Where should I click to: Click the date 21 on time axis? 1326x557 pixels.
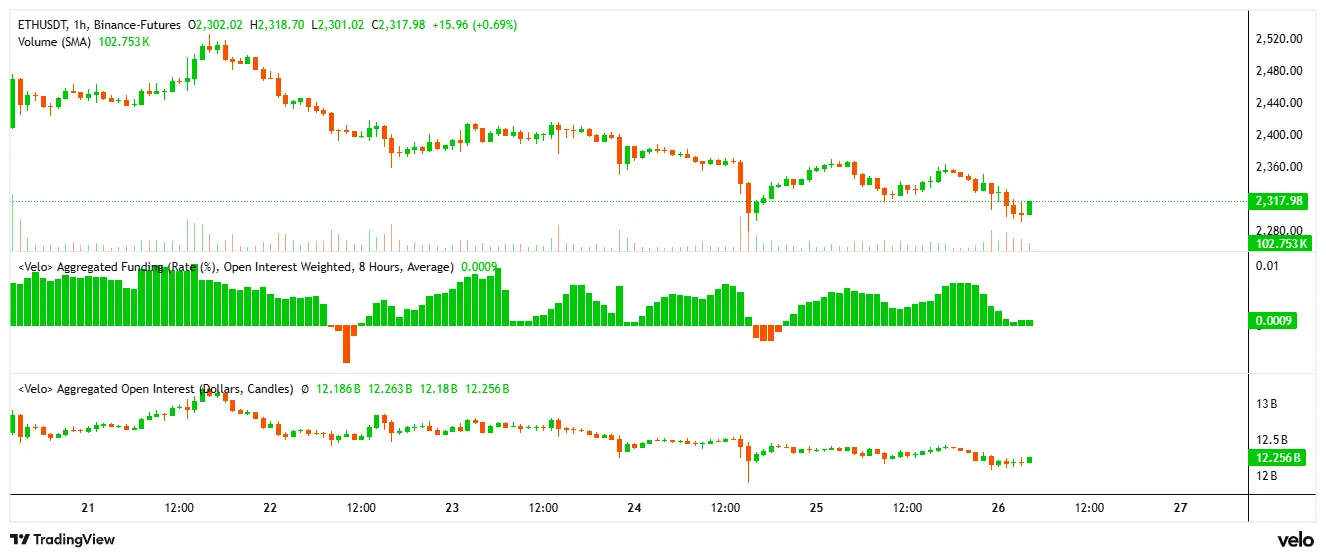coord(88,508)
